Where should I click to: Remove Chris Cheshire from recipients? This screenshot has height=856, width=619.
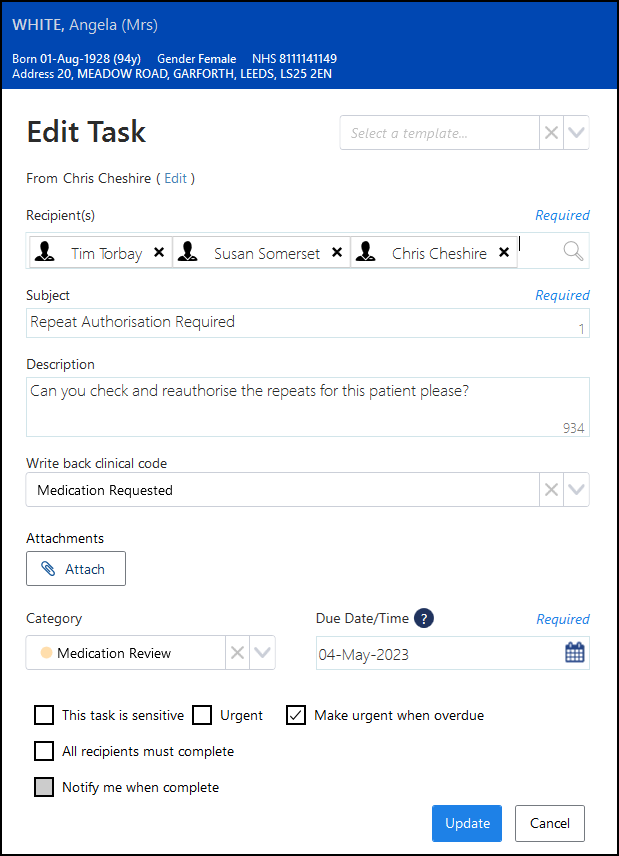[x=504, y=253]
